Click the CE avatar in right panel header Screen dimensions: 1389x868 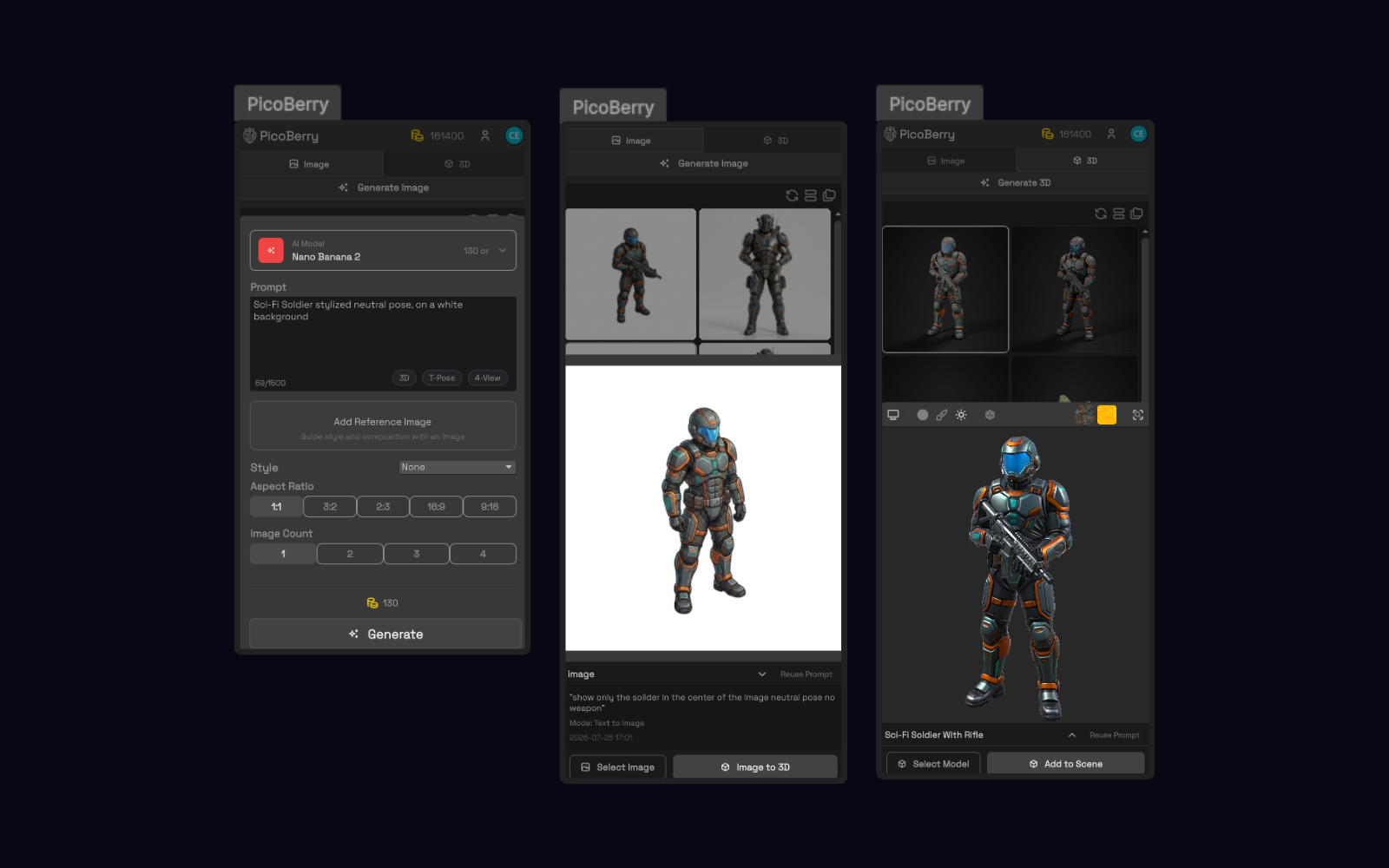pyautogui.click(x=1139, y=134)
